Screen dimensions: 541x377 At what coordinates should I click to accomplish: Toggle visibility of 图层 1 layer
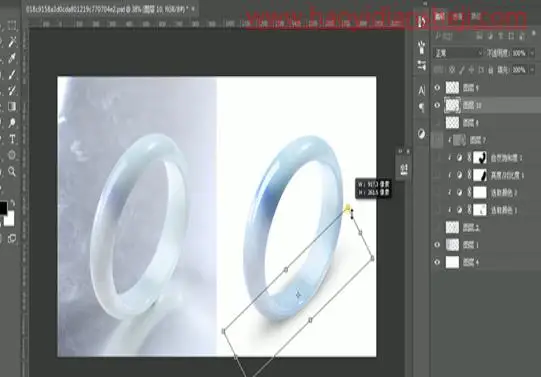click(x=437, y=245)
